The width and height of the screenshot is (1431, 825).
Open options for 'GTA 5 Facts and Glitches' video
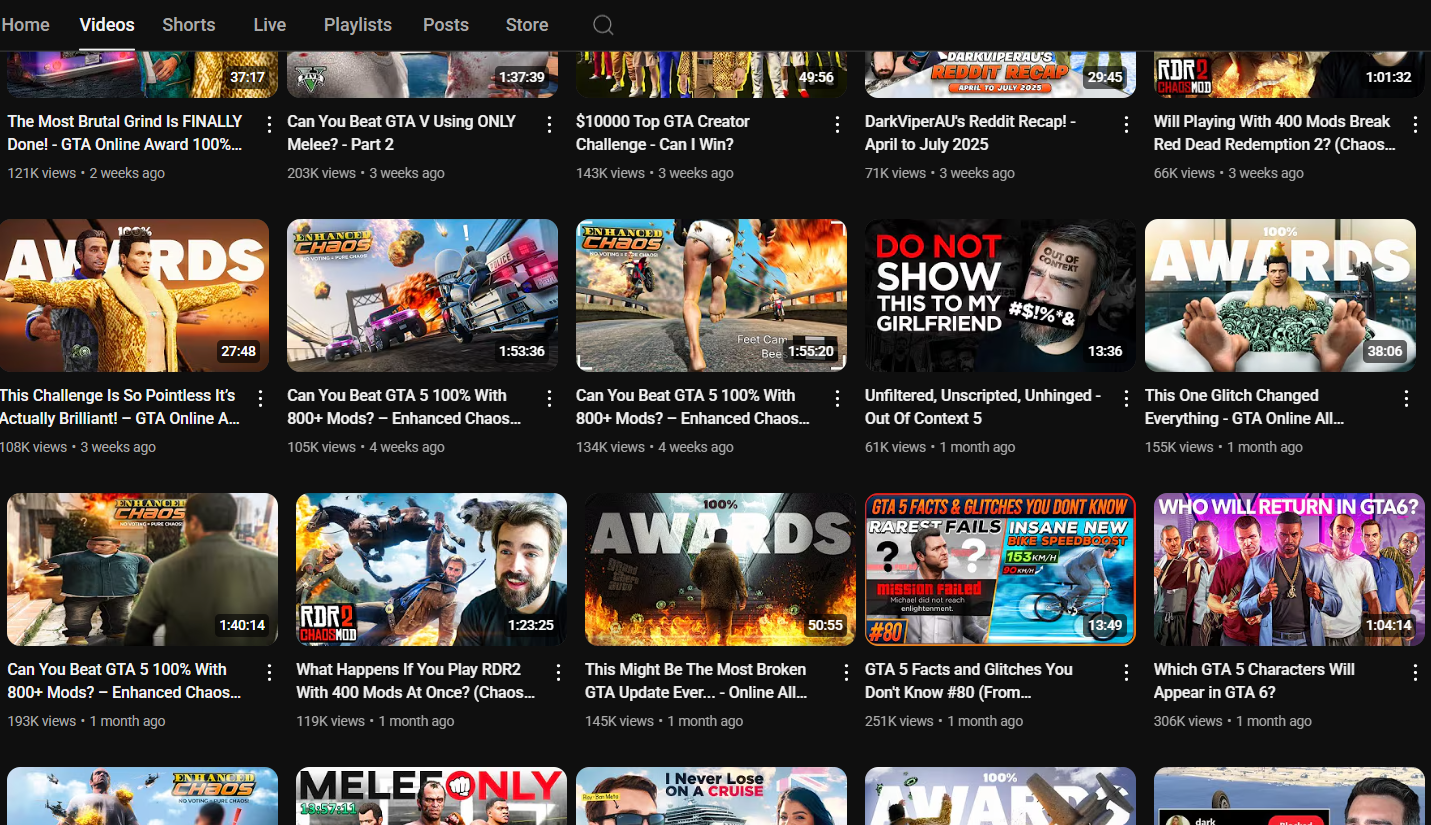(x=1126, y=672)
